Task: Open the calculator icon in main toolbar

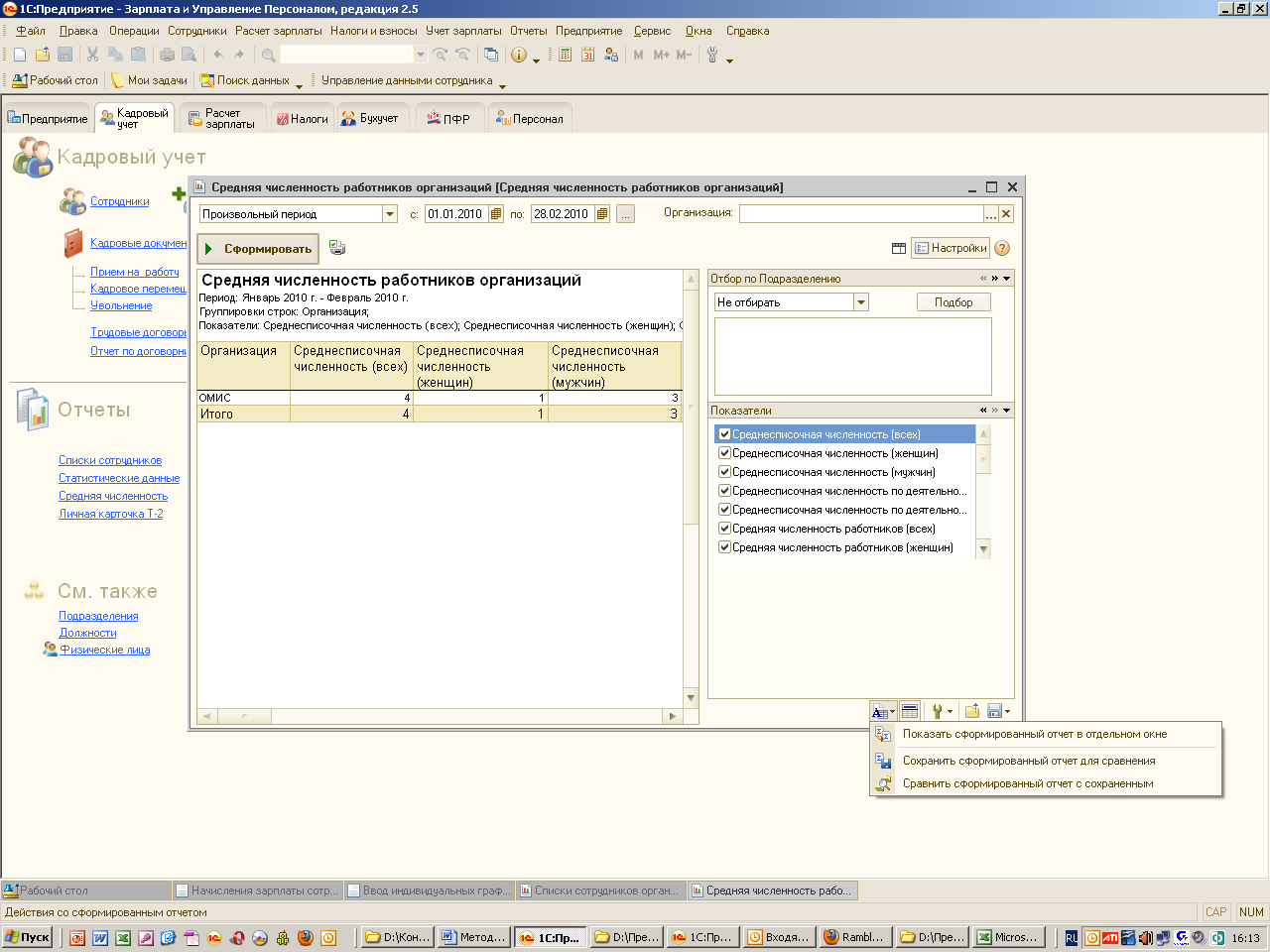Action: (x=565, y=55)
